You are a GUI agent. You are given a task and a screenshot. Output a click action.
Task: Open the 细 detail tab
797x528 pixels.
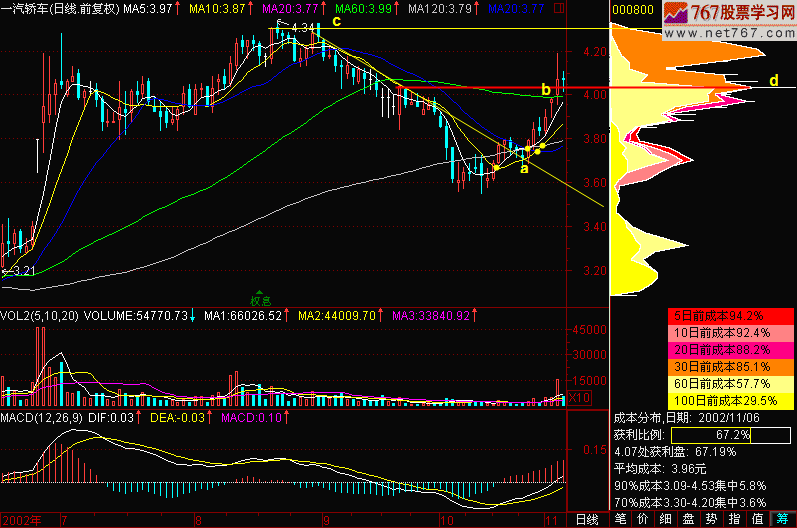point(666,519)
